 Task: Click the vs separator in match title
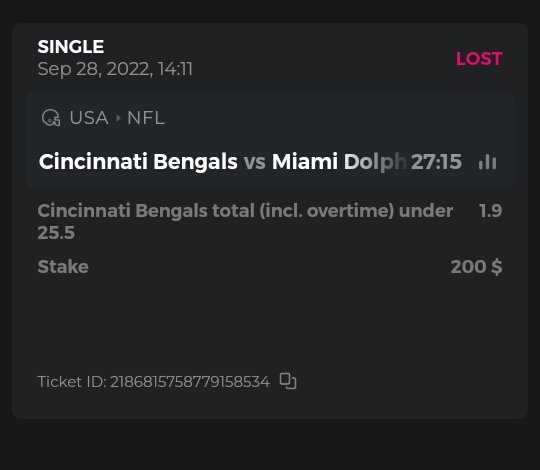point(255,161)
